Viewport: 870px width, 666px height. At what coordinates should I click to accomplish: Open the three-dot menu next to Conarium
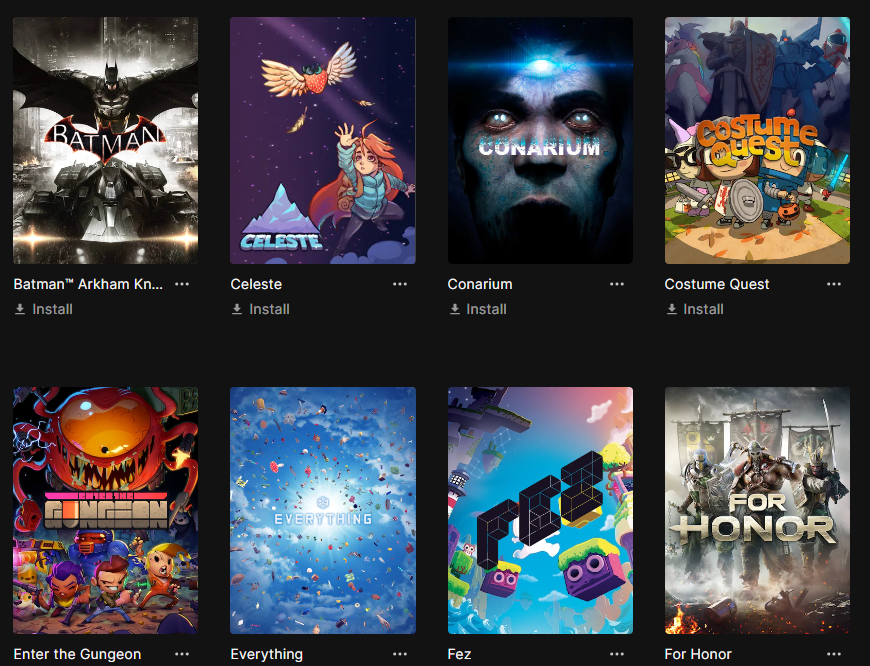pyautogui.click(x=616, y=284)
